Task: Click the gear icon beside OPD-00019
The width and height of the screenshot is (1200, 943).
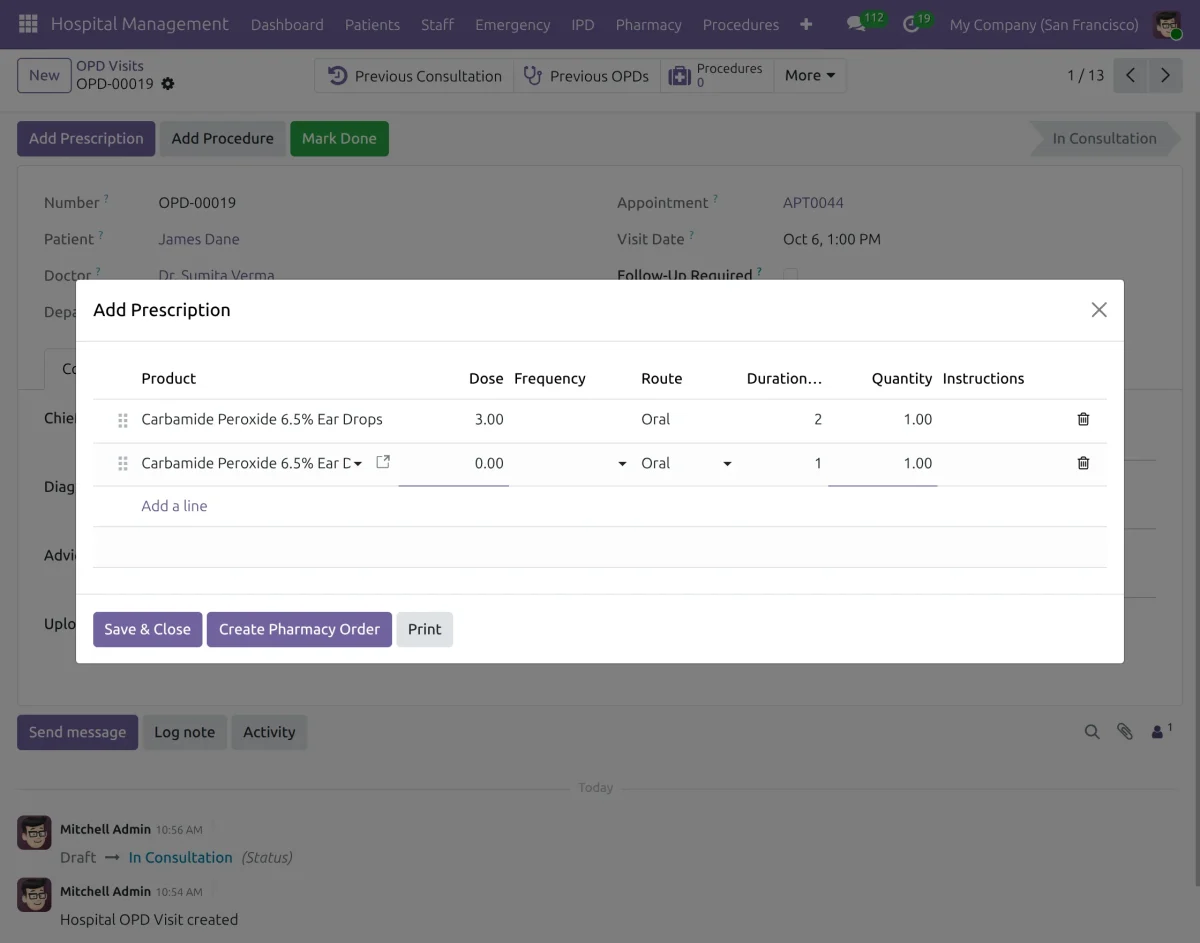Action: click(x=168, y=84)
